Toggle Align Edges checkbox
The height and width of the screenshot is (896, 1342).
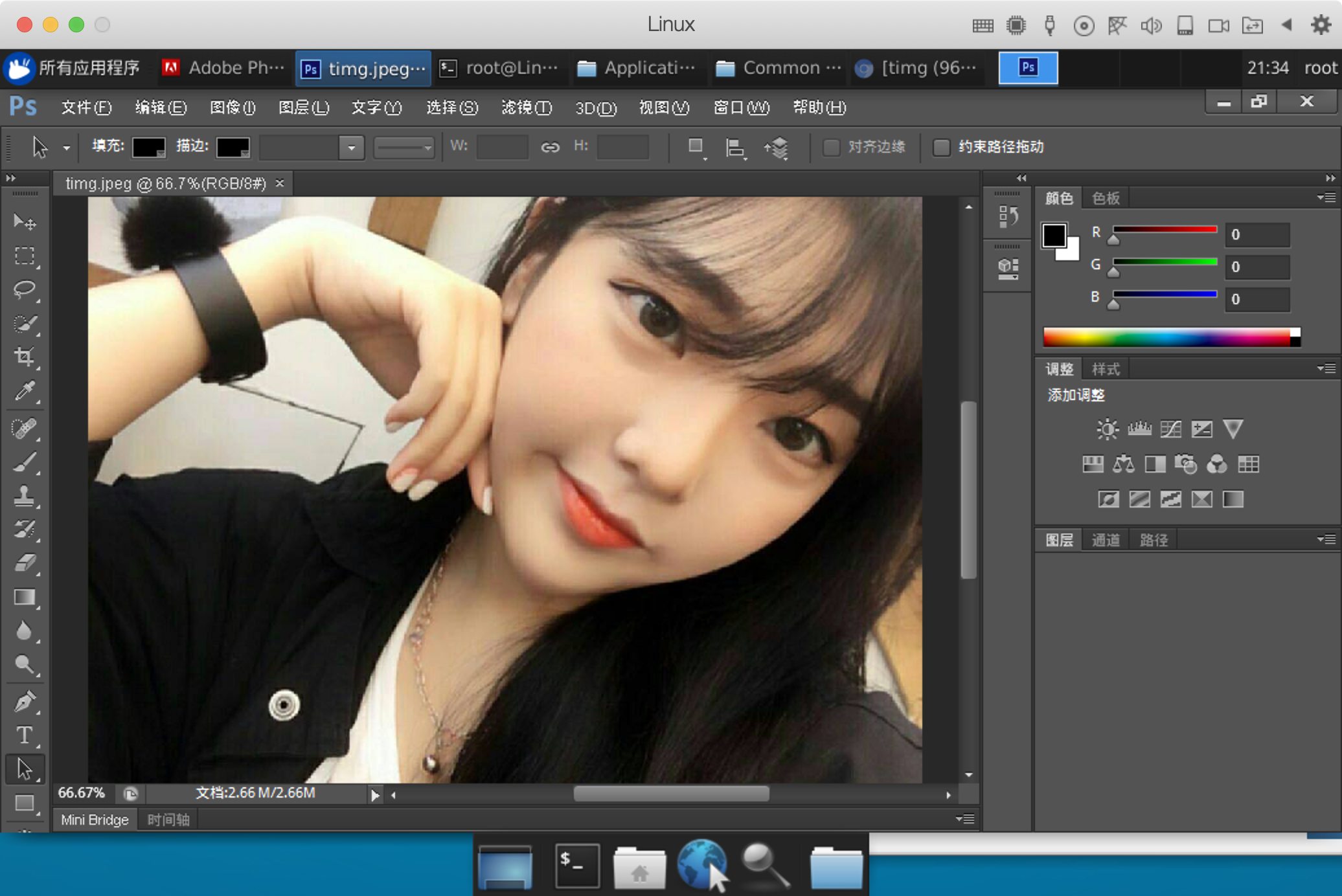coord(831,148)
